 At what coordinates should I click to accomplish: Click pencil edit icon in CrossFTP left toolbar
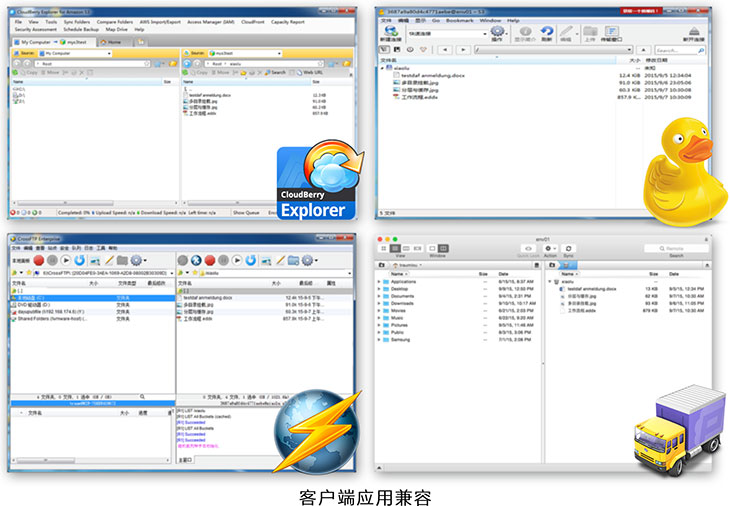pos(109,260)
